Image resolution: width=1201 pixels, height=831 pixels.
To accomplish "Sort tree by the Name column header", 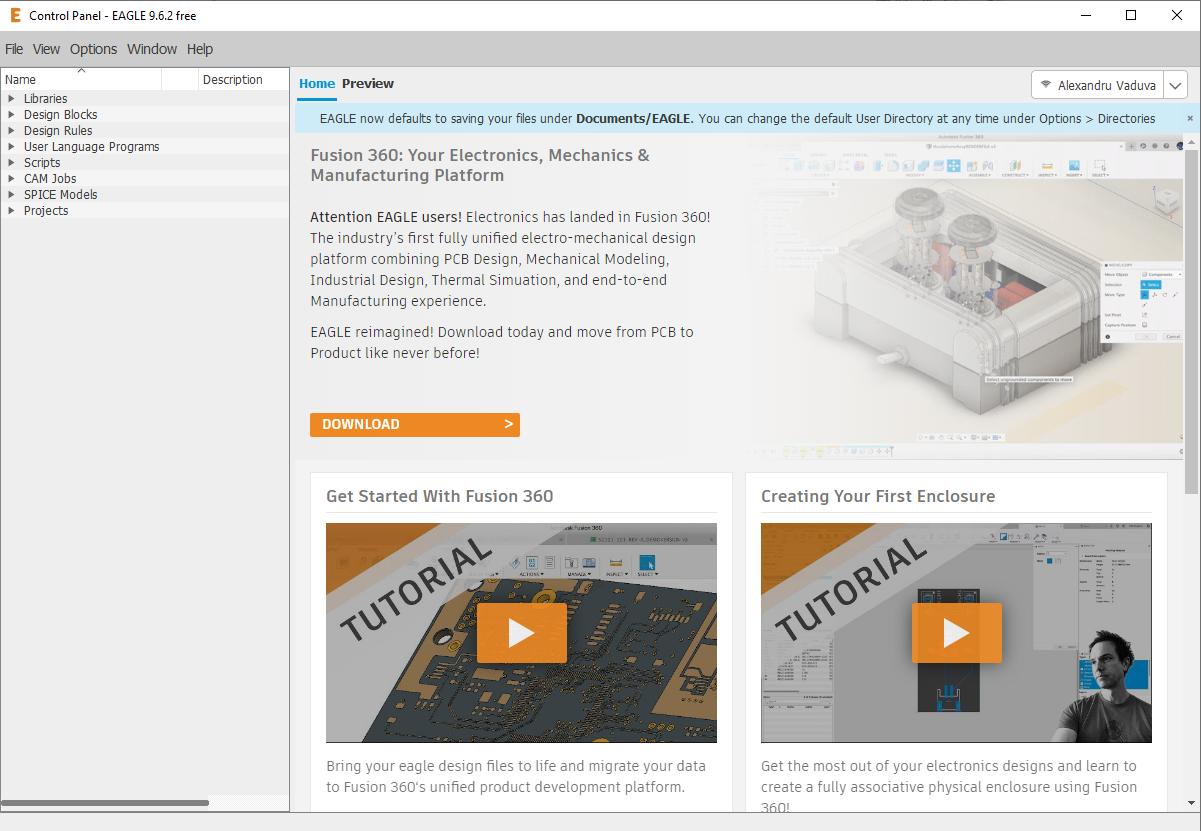I will pyautogui.click(x=80, y=80).
